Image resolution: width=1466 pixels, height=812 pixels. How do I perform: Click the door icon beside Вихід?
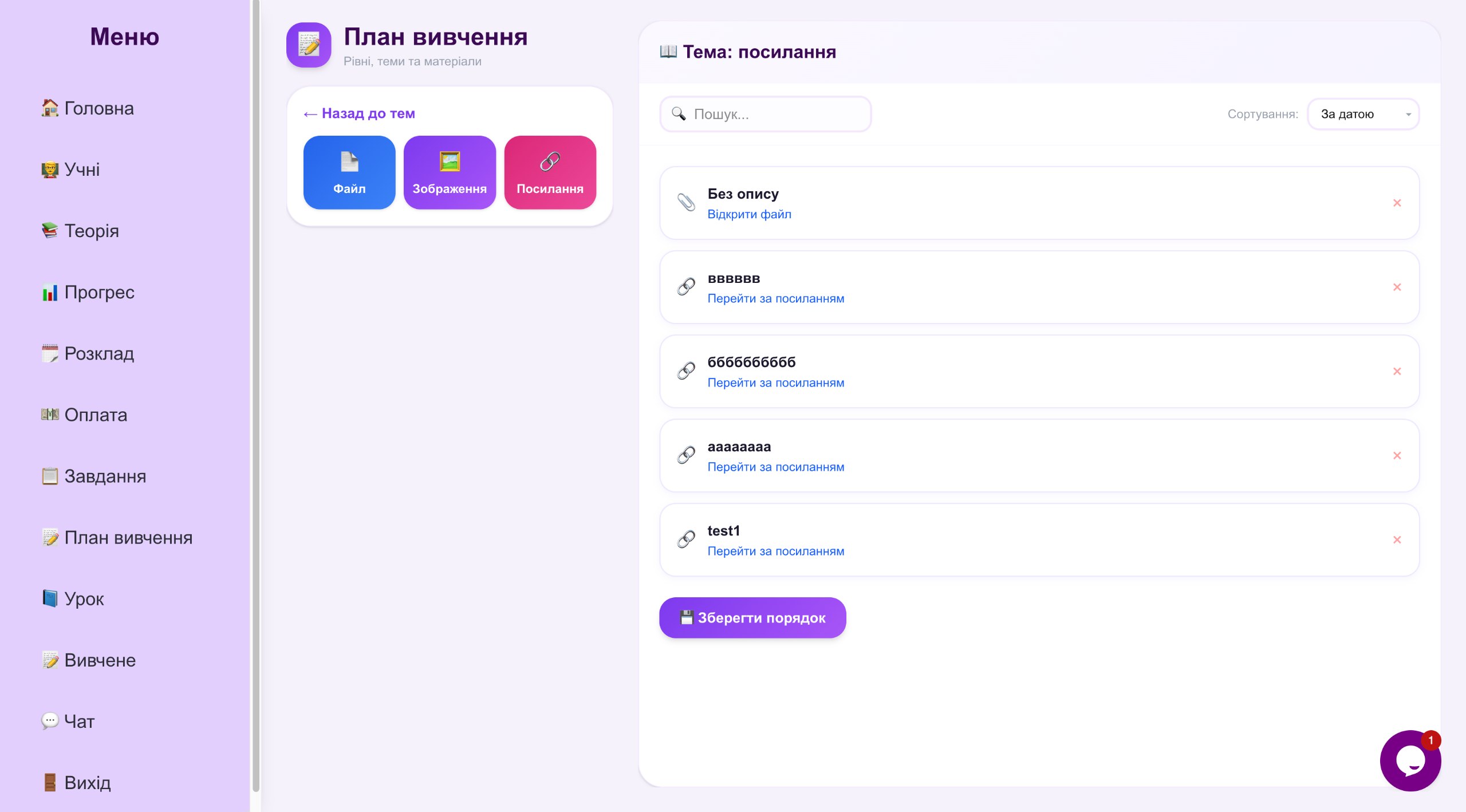50,782
